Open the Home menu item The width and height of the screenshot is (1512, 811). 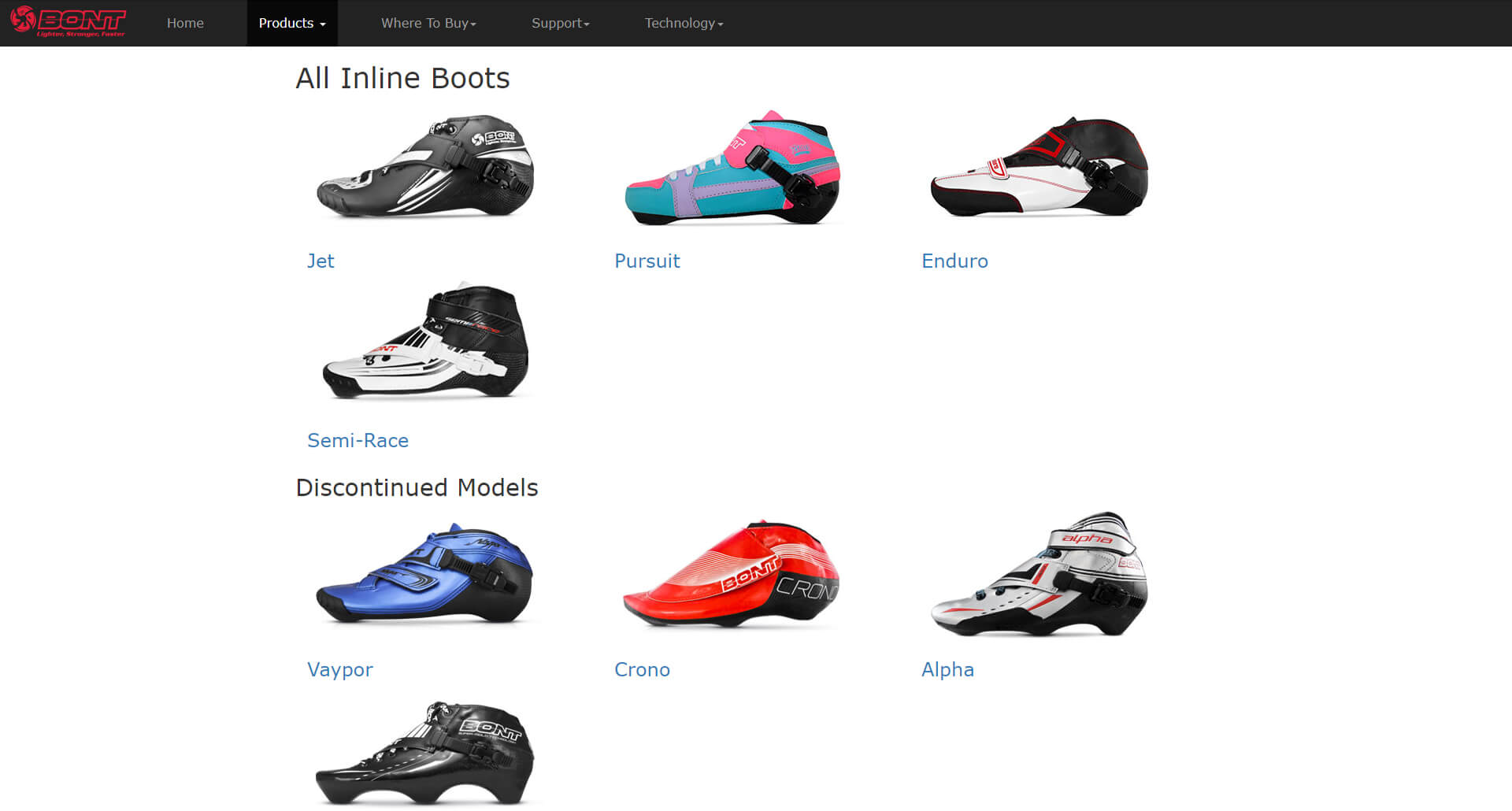[185, 23]
